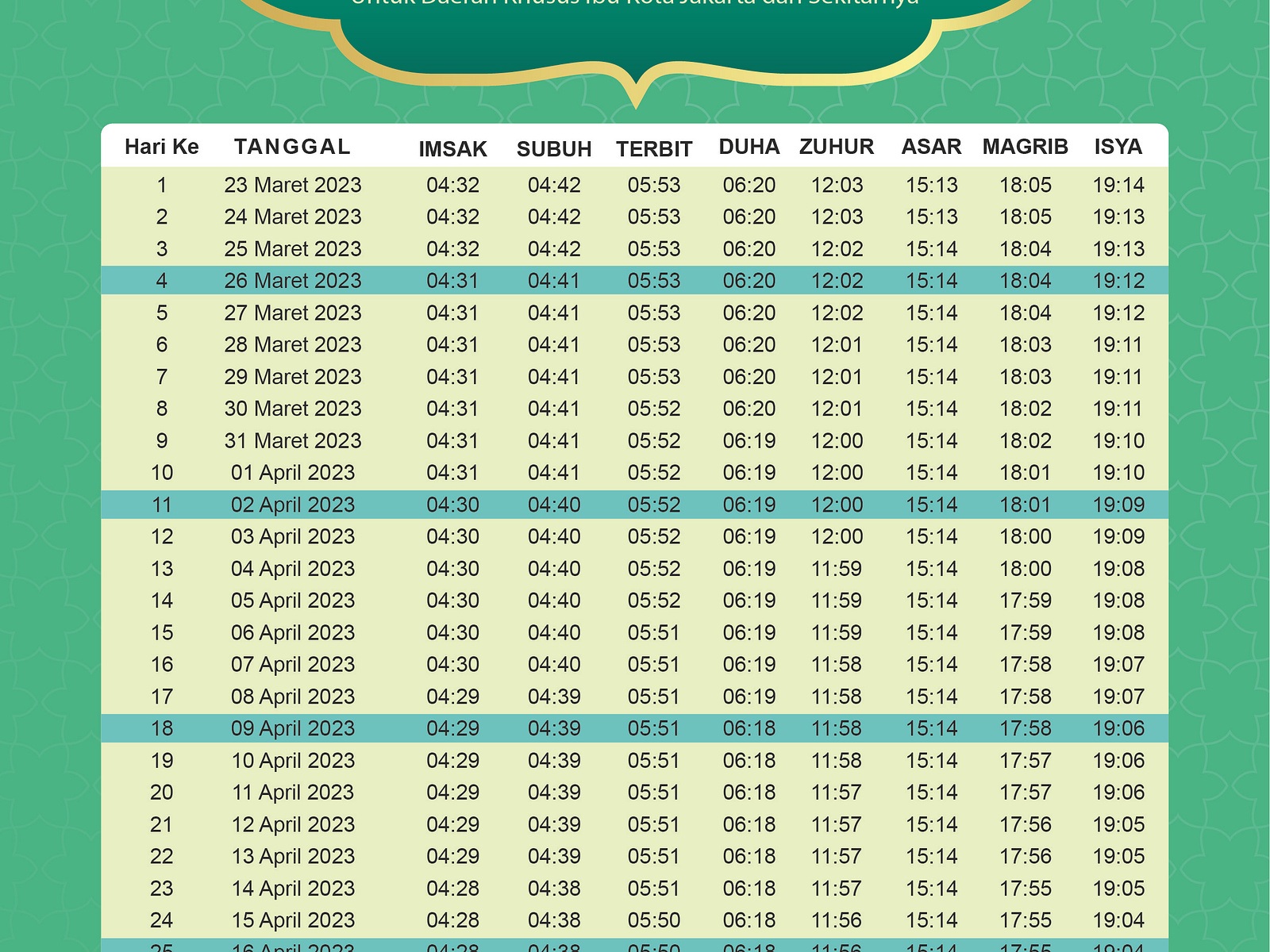The image size is (1270, 952).
Task: Select the date '05 April 2023'
Action: 293,601
